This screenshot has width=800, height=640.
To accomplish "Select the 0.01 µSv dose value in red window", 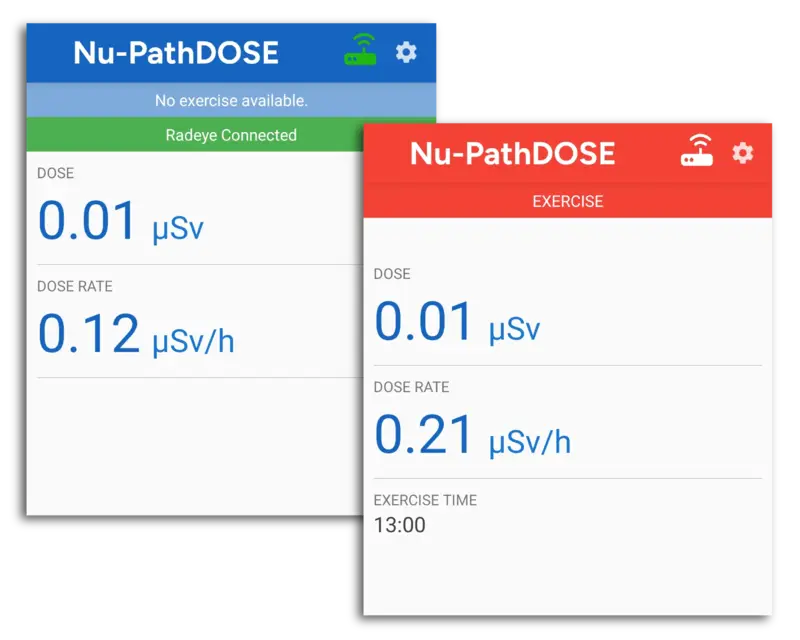I will [458, 322].
